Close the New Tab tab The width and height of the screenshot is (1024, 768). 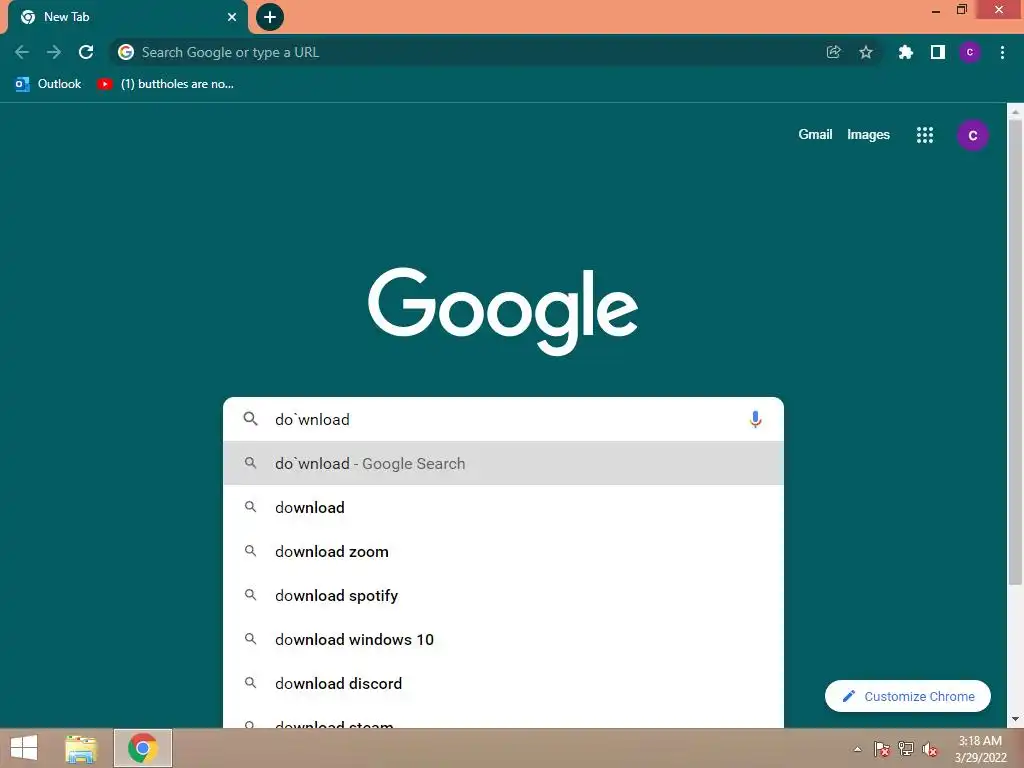[x=232, y=17]
